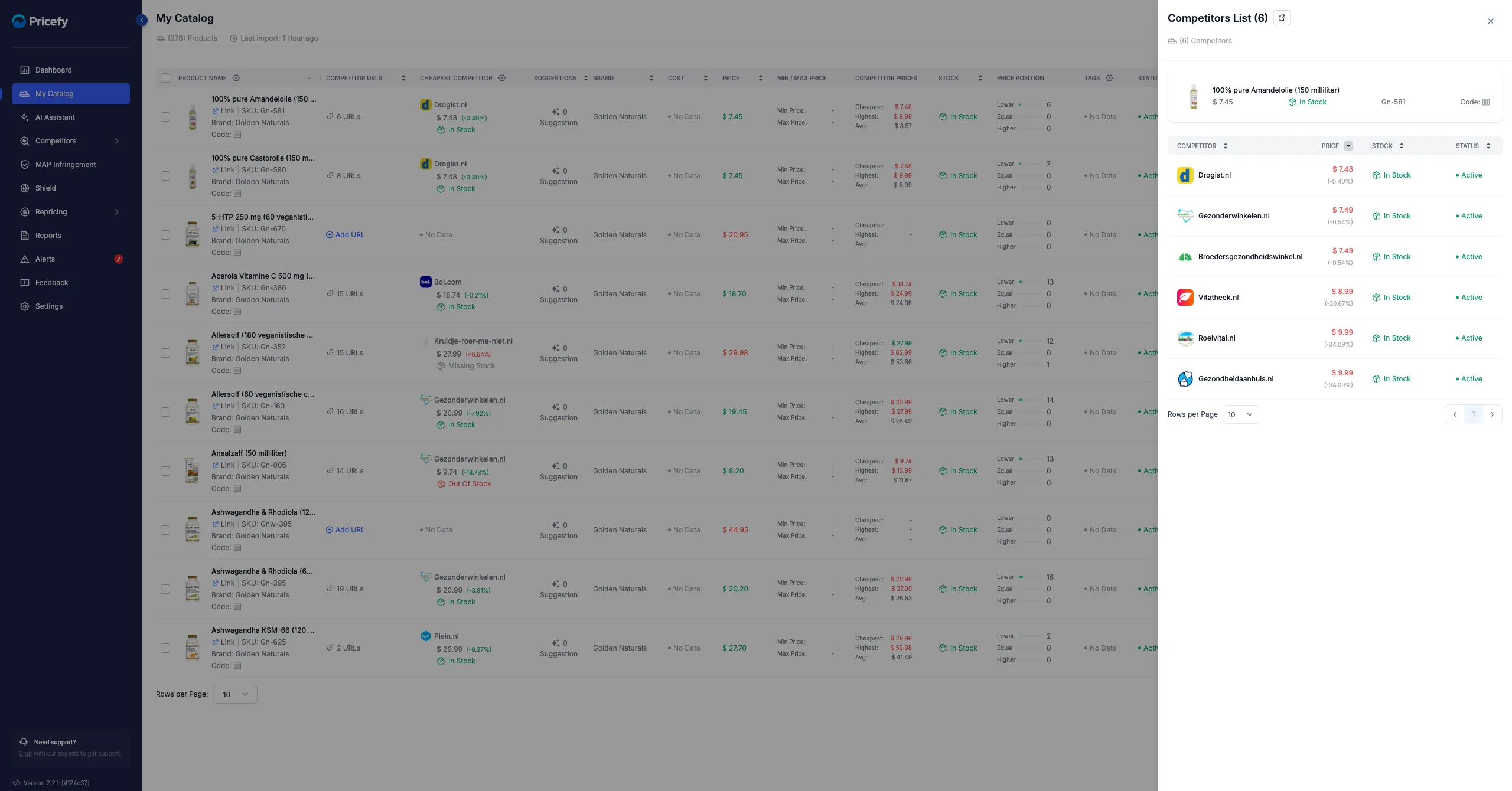Click Gezondheidaanhuis.nl logo icon

tap(1185, 379)
